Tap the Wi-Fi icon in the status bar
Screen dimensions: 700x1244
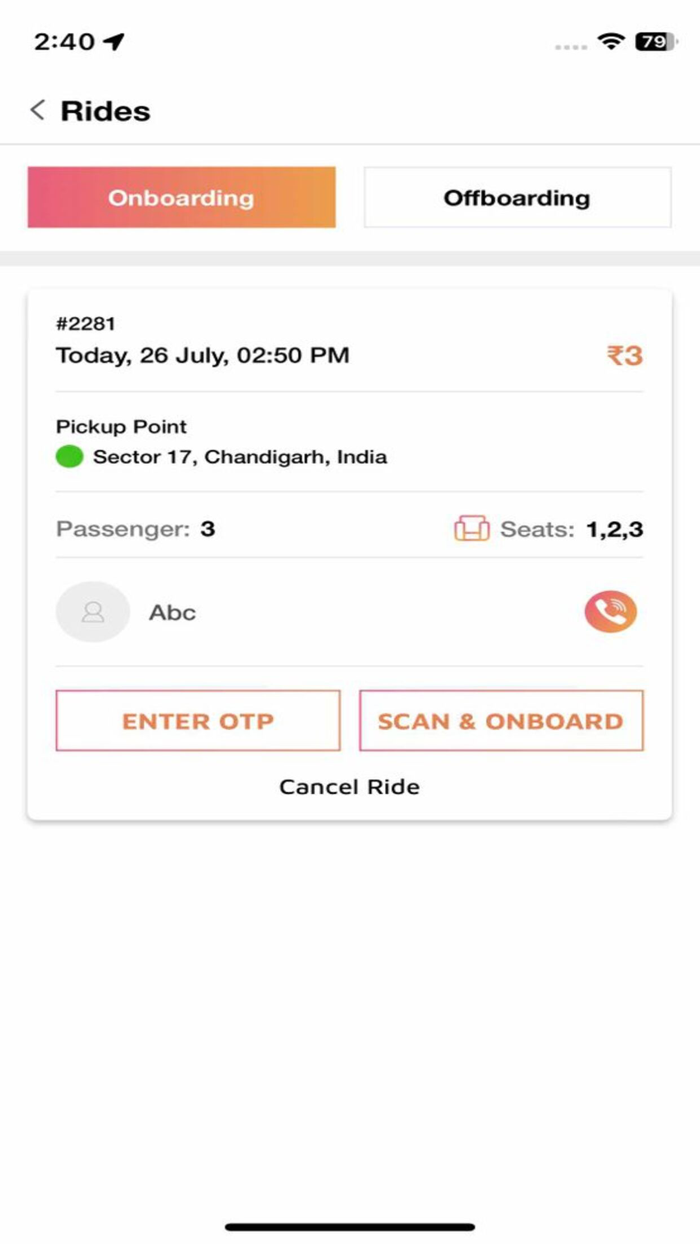(611, 42)
